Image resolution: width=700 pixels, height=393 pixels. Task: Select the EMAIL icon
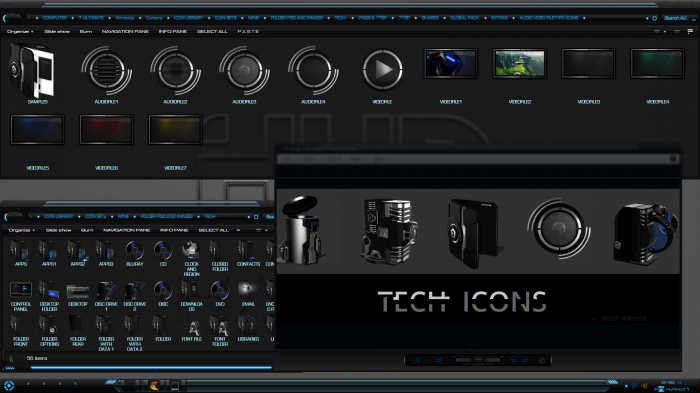point(248,289)
